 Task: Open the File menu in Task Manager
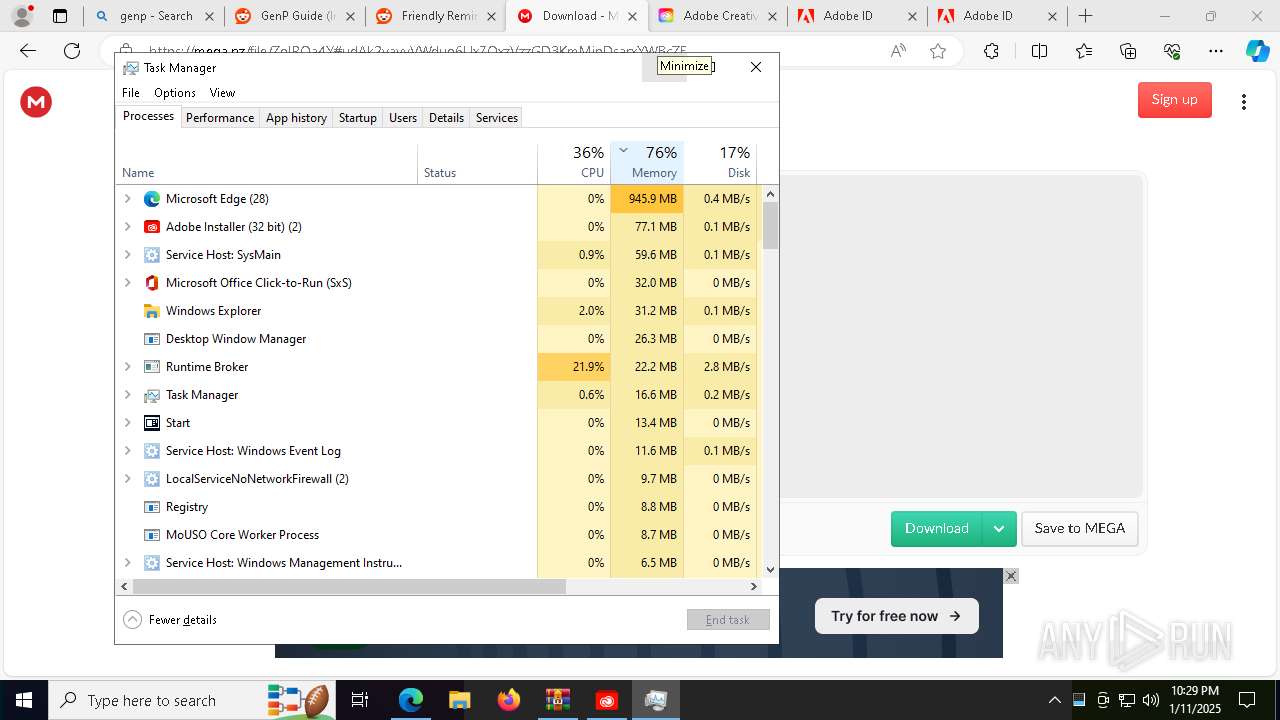pos(131,93)
